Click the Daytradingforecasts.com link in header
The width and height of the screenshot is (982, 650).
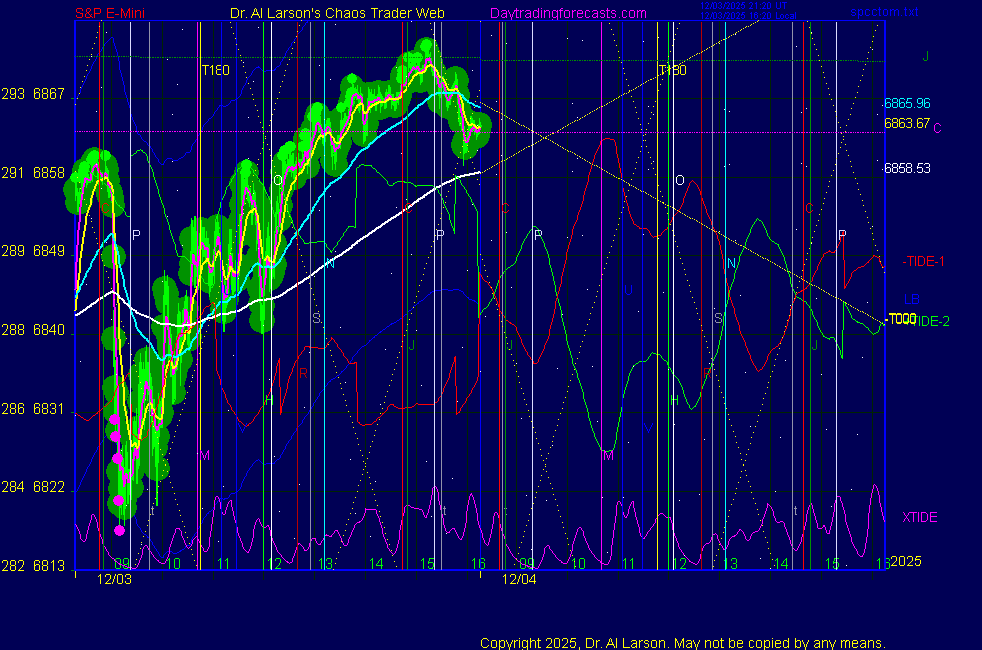567,13
